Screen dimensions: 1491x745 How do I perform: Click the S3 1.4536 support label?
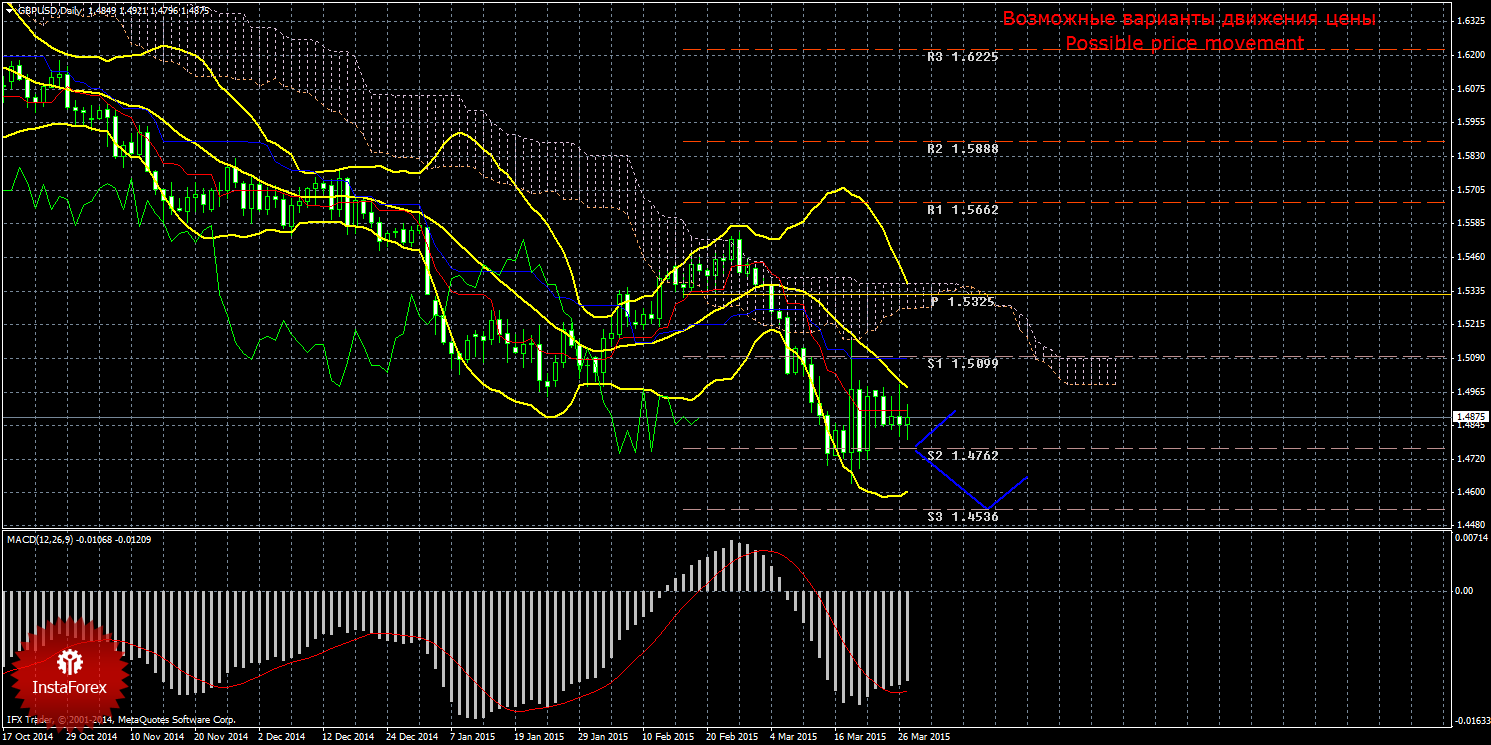pyautogui.click(x=962, y=517)
